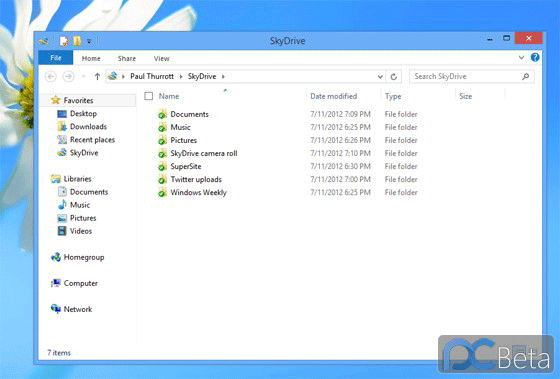Select the Pictures folder icon in file list
The image size is (560, 379).
[x=162, y=140]
